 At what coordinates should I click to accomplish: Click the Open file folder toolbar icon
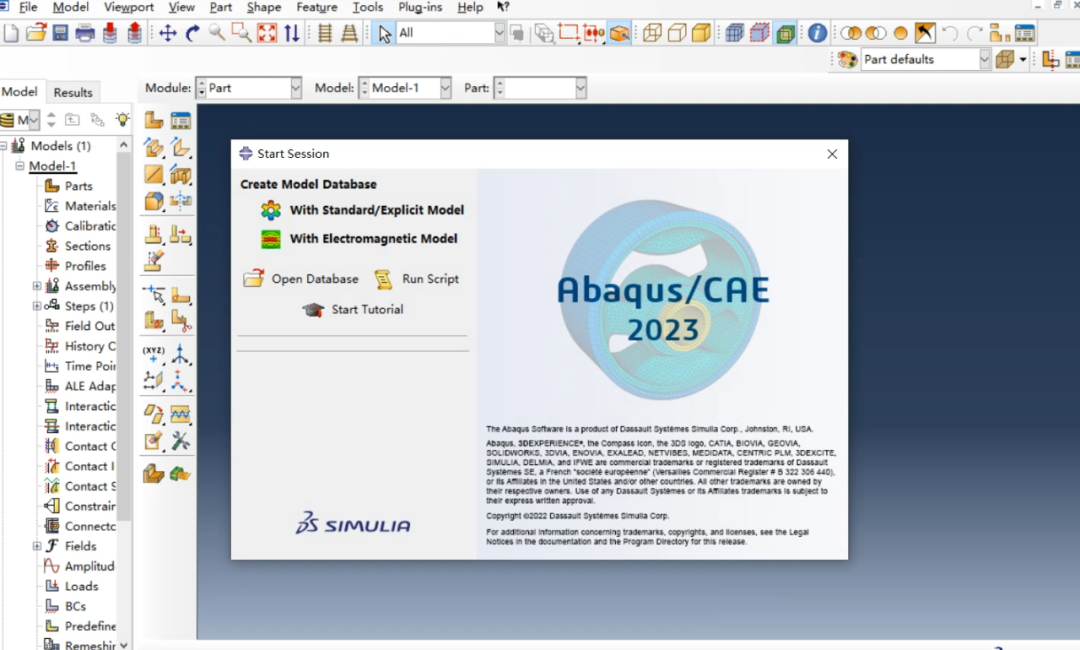pyautogui.click(x=36, y=33)
